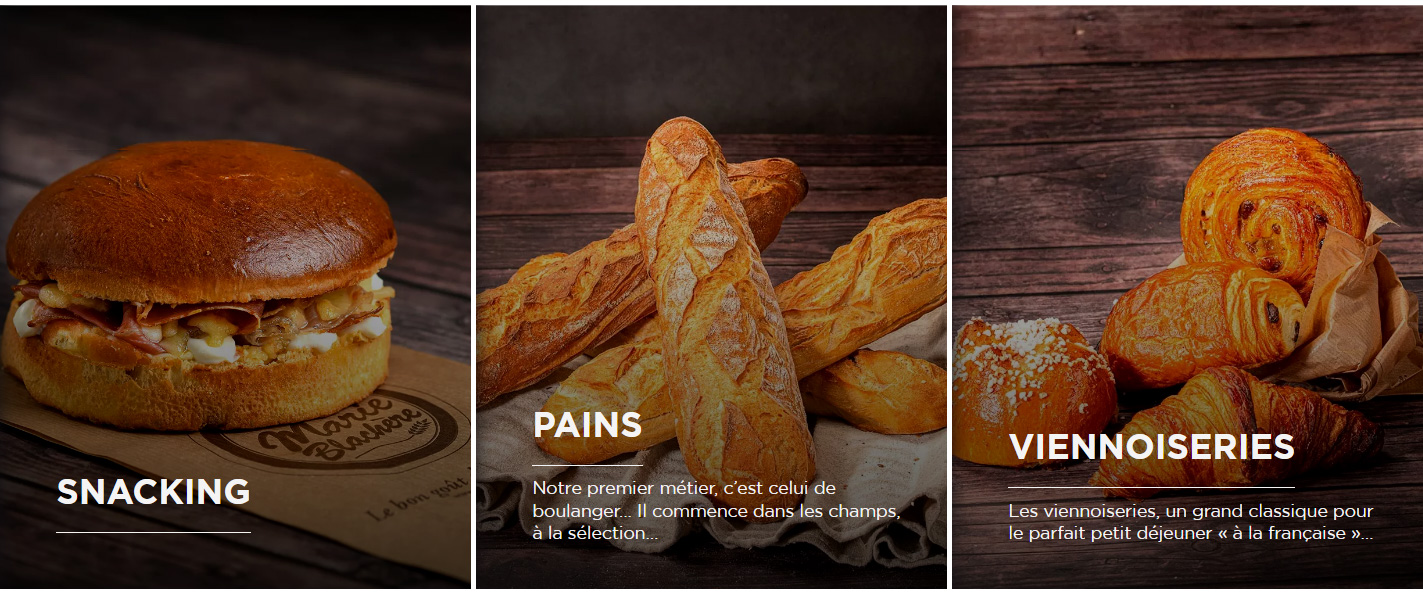
Task: Click the brown paper bag behind pastries
Action: point(1350,310)
